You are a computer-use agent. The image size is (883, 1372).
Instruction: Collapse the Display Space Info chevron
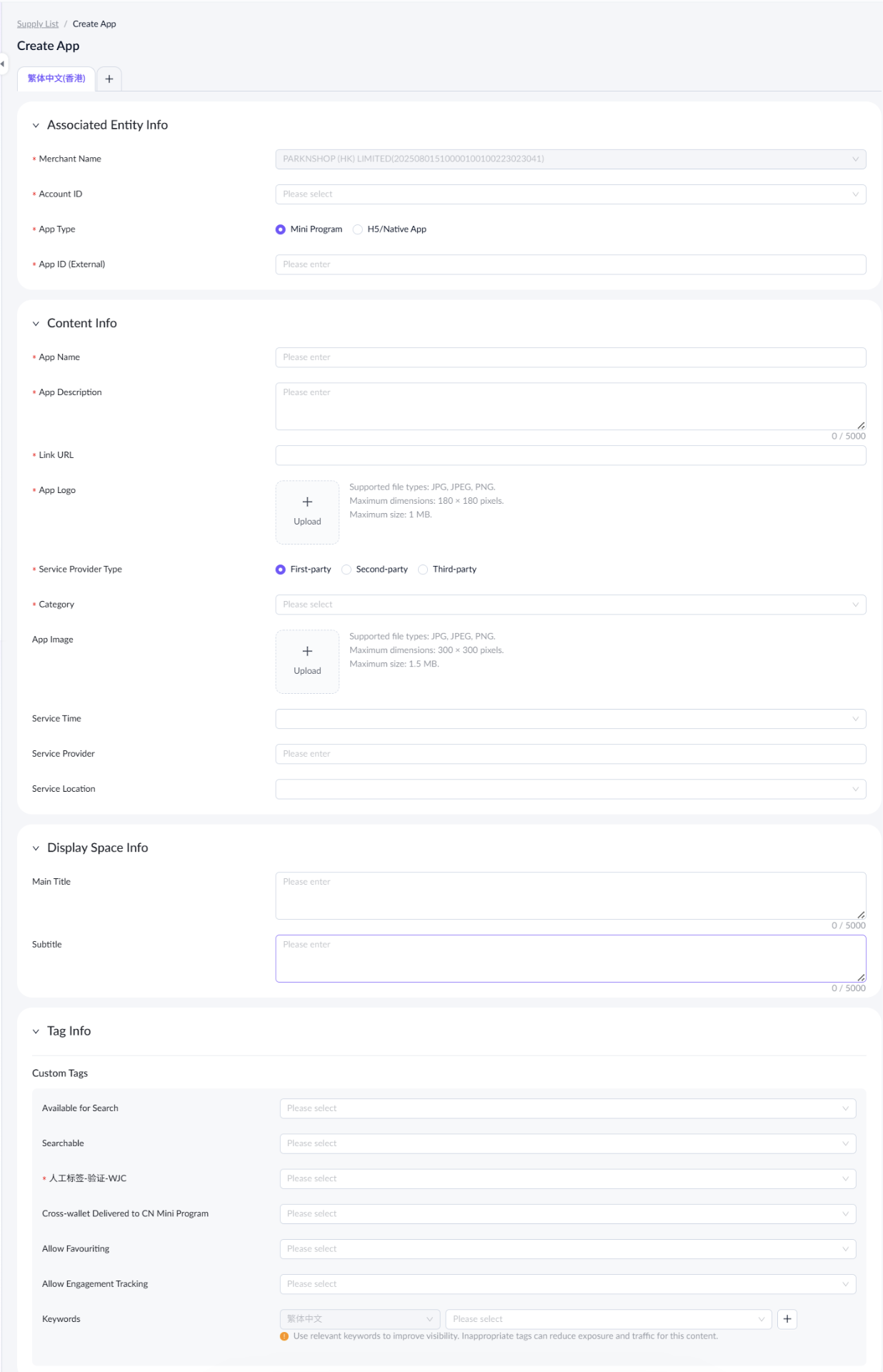[x=36, y=848]
